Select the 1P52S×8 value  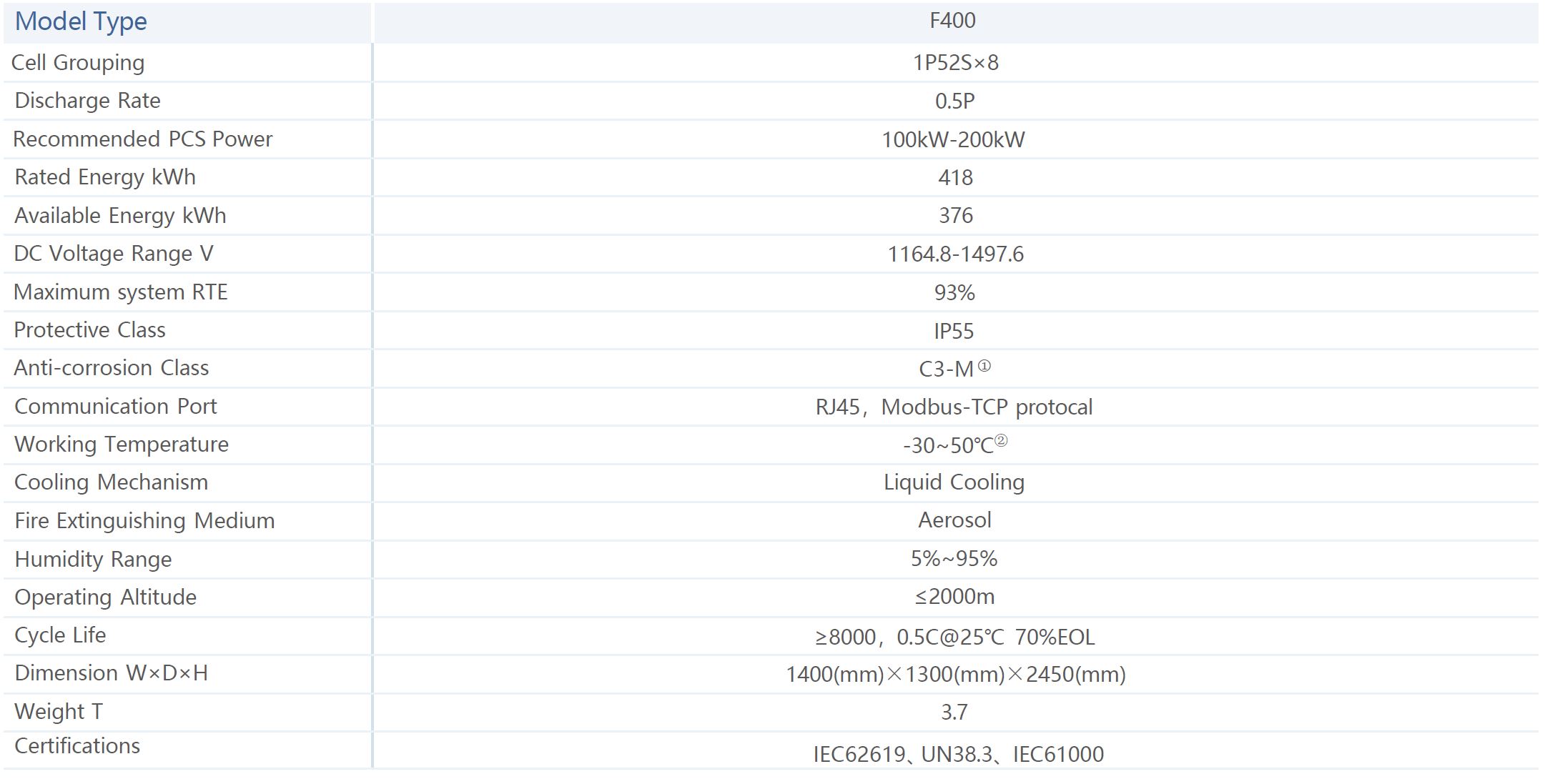coord(955,63)
